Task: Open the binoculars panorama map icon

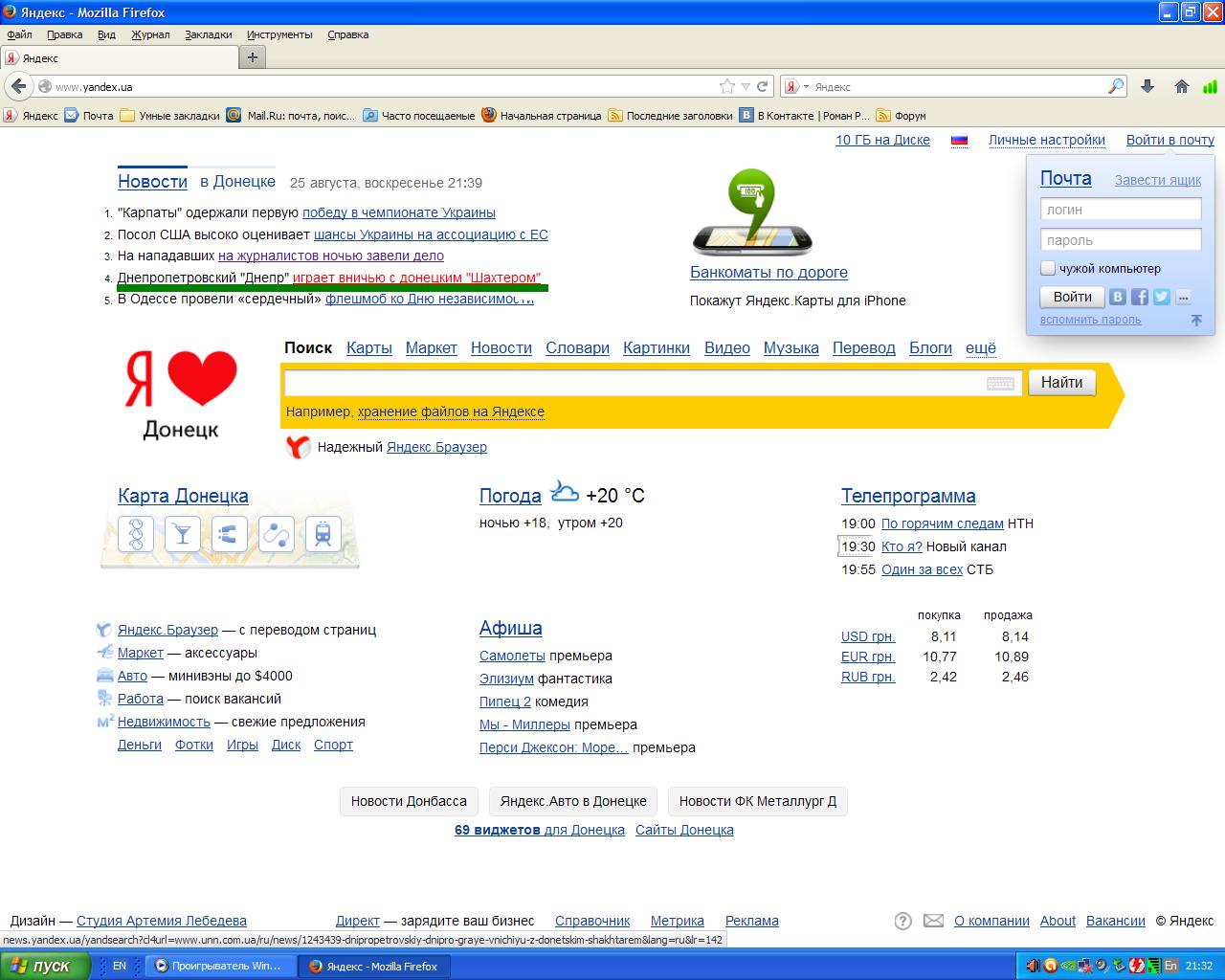Action: [230, 534]
